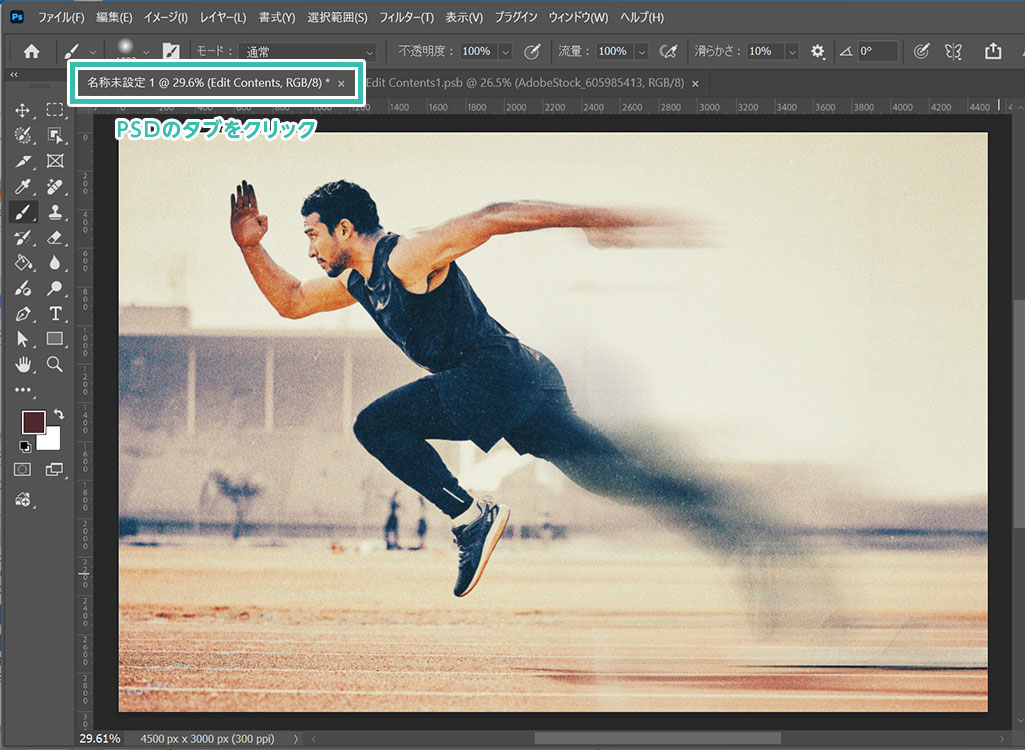
Task: Select the Clone Stamp tool
Action: click(55, 212)
